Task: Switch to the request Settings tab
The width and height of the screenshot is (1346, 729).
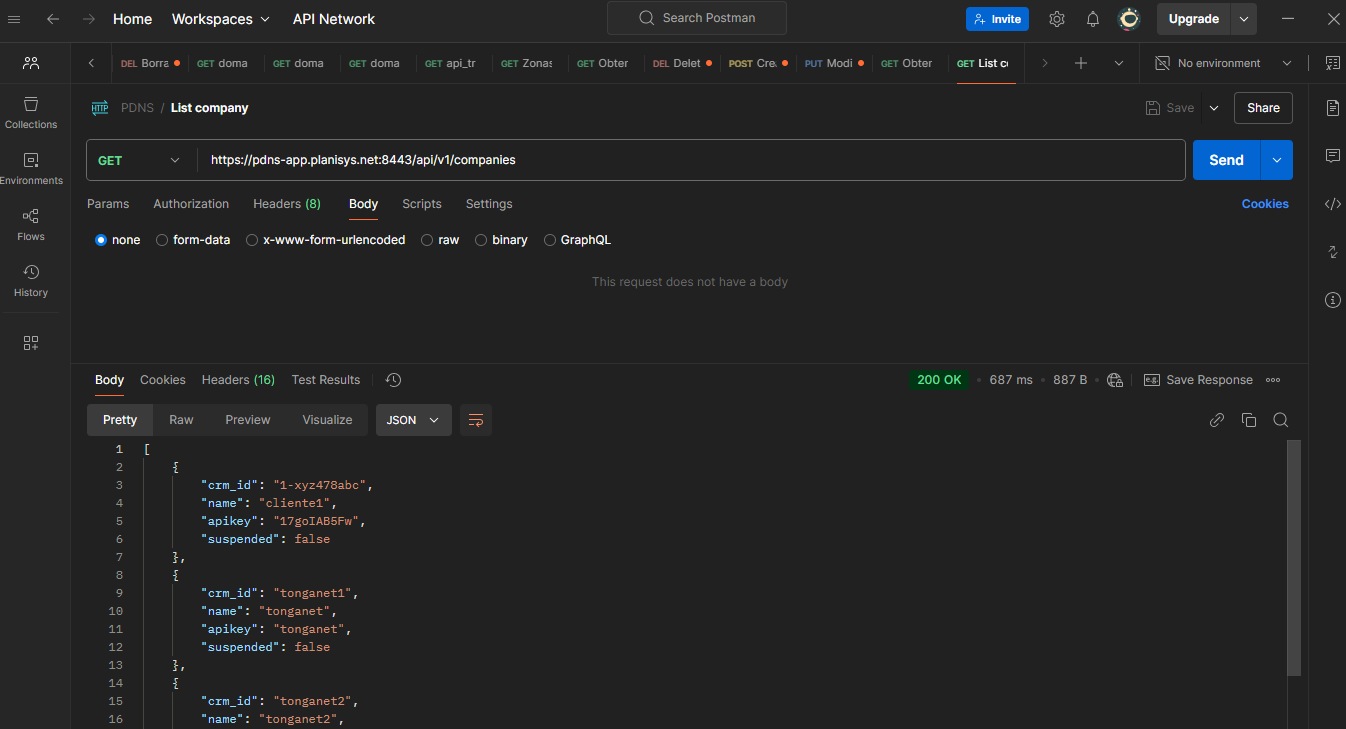Action: click(489, 204)
